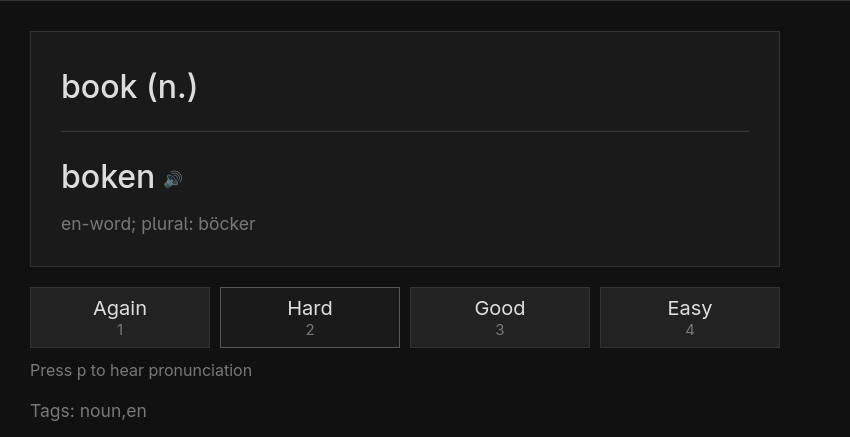Rate the card as Easy
The height and width of the screenshot is (437, 850).
coord(690,317)
